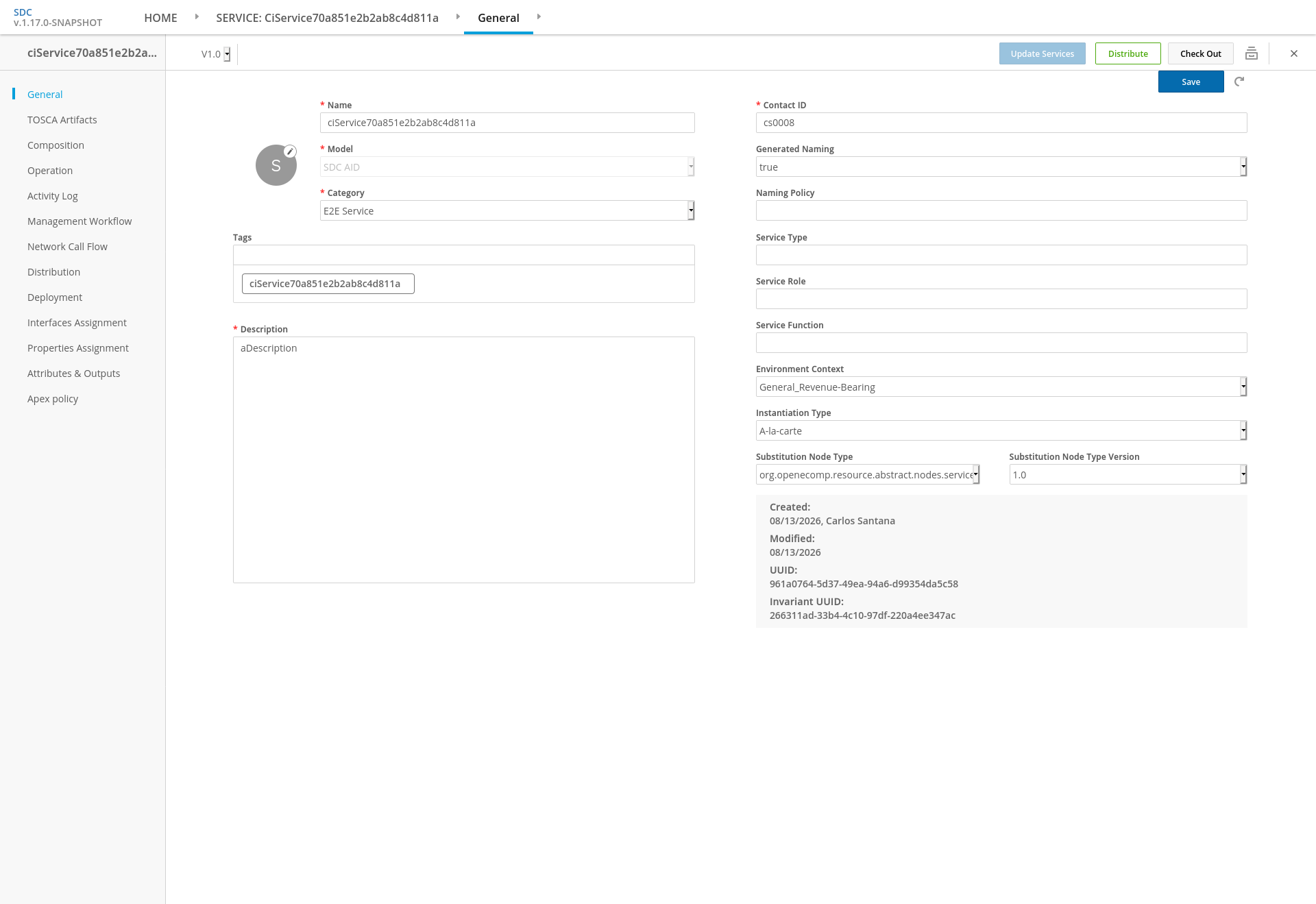Open the Instantiation Type dropdown
Screen dimensions: 1316x904
pos(1001,430)
